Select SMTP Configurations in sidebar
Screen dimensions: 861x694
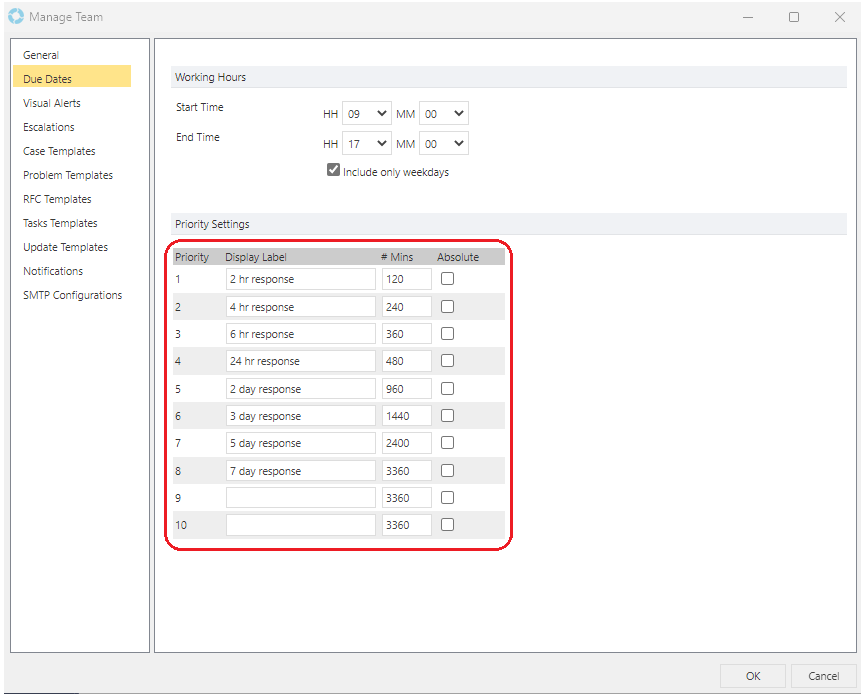pyautogui.click(x=72, y=295)
